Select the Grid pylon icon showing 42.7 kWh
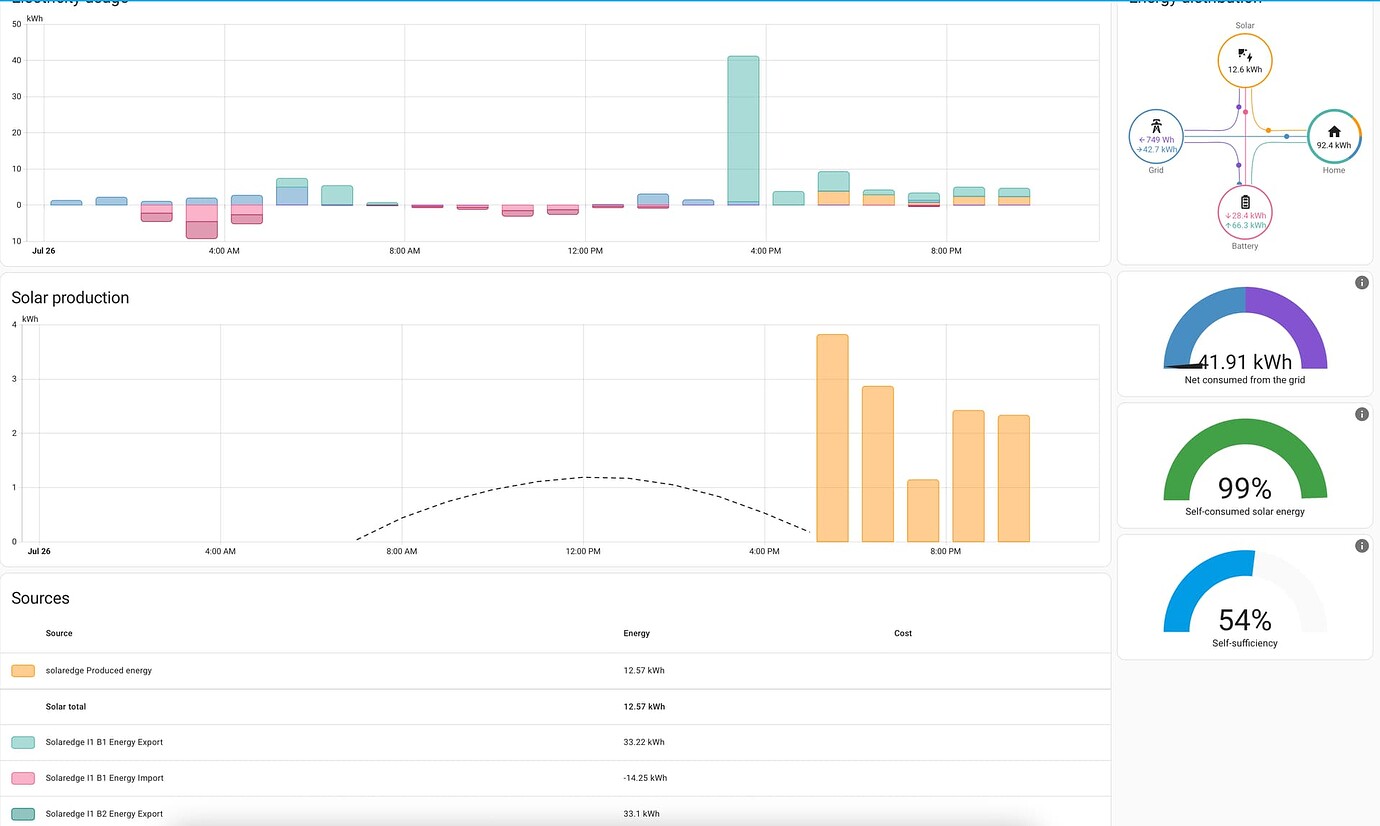 coord(1155,136)
